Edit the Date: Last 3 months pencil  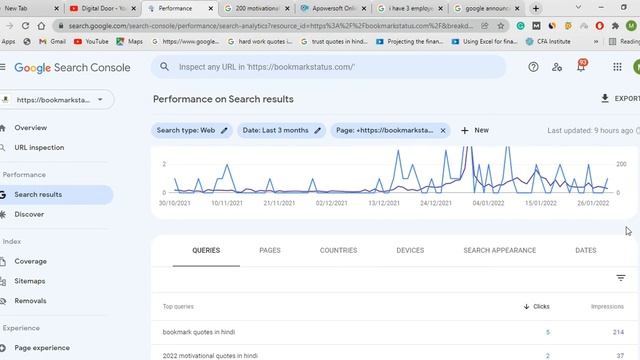tap(318, 131)
